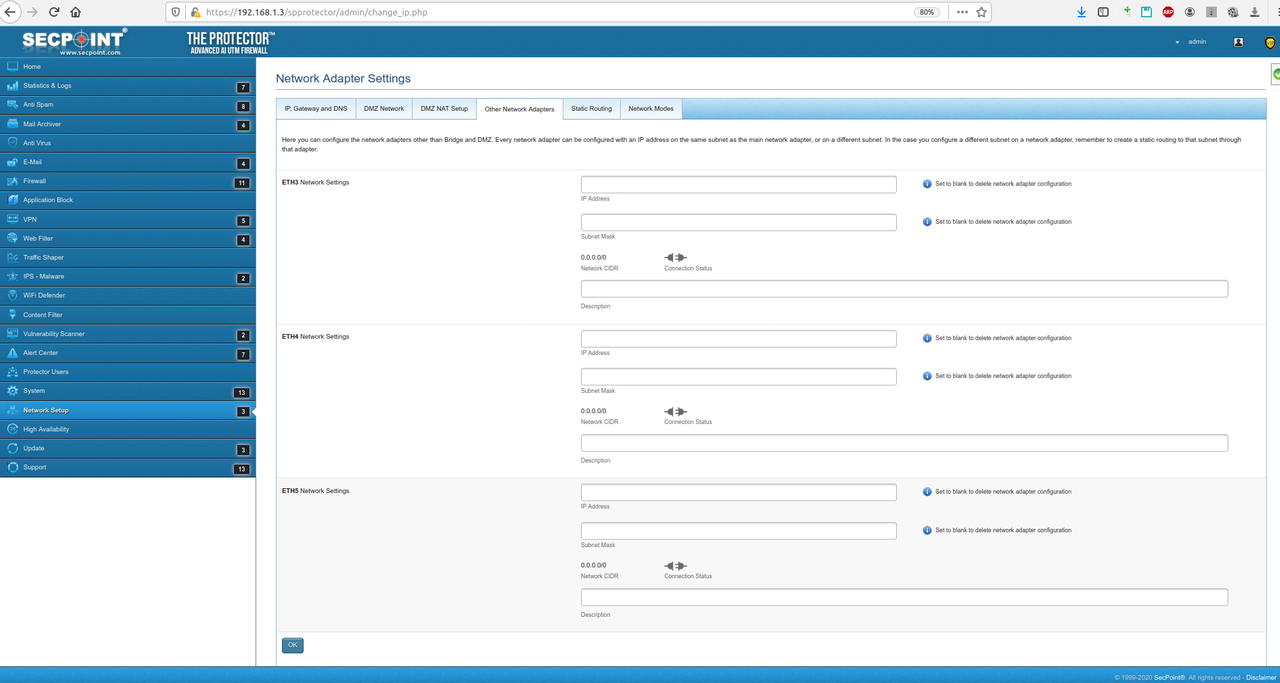Open Content Filter funnel icon
The width and height of the screenshot is (1280, 683).
13,314
